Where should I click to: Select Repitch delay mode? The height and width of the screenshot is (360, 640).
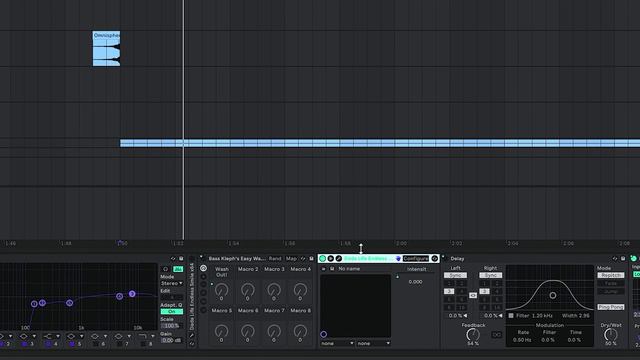(611, 275)
